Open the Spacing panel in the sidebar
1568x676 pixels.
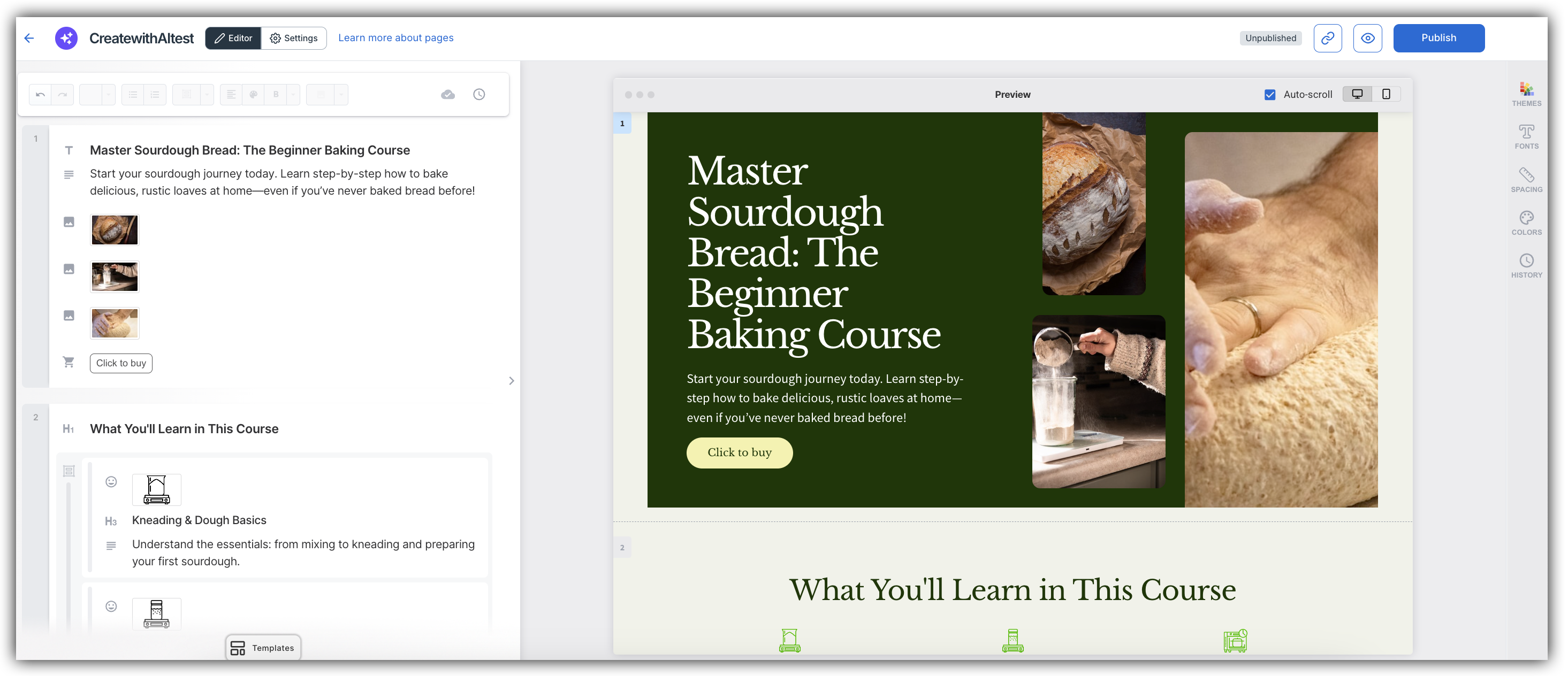(x=1526, y=180)
